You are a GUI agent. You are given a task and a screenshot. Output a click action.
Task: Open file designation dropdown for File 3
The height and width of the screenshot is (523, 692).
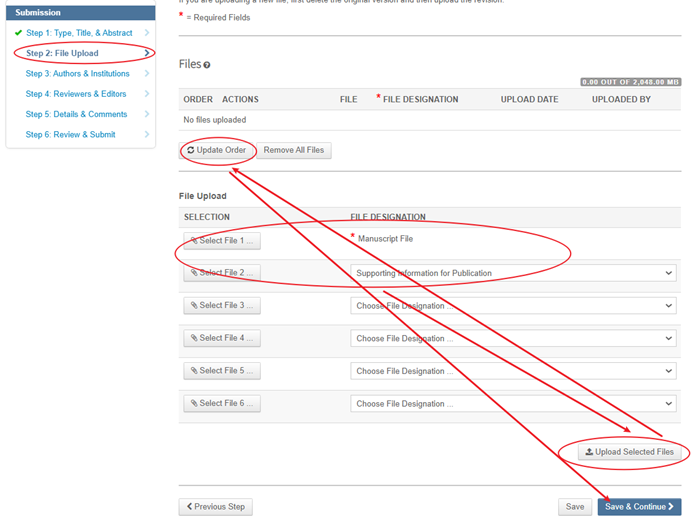click(513, 306)
